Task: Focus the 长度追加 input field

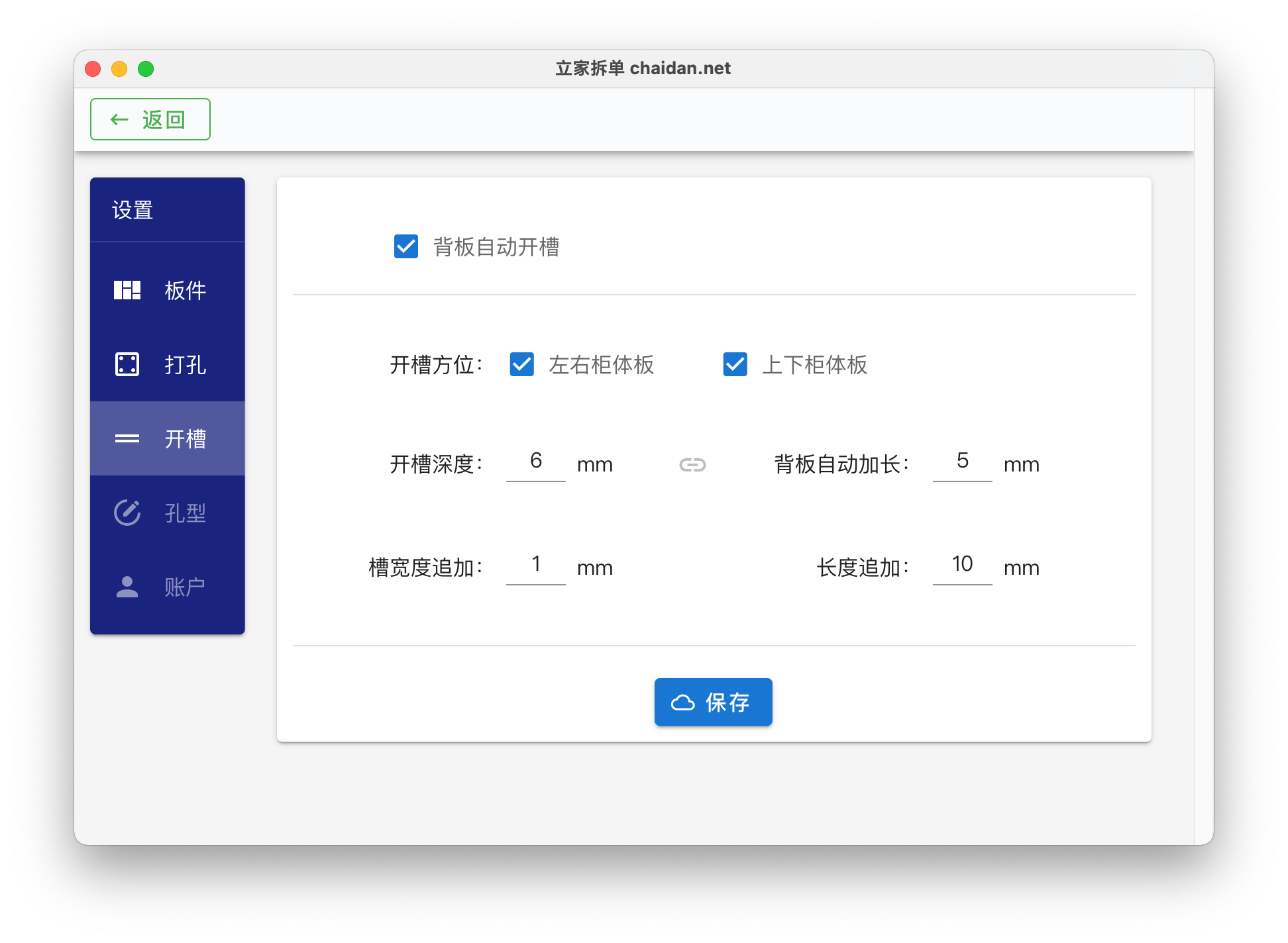Action: pyautogui.click(x=963, y=565)
